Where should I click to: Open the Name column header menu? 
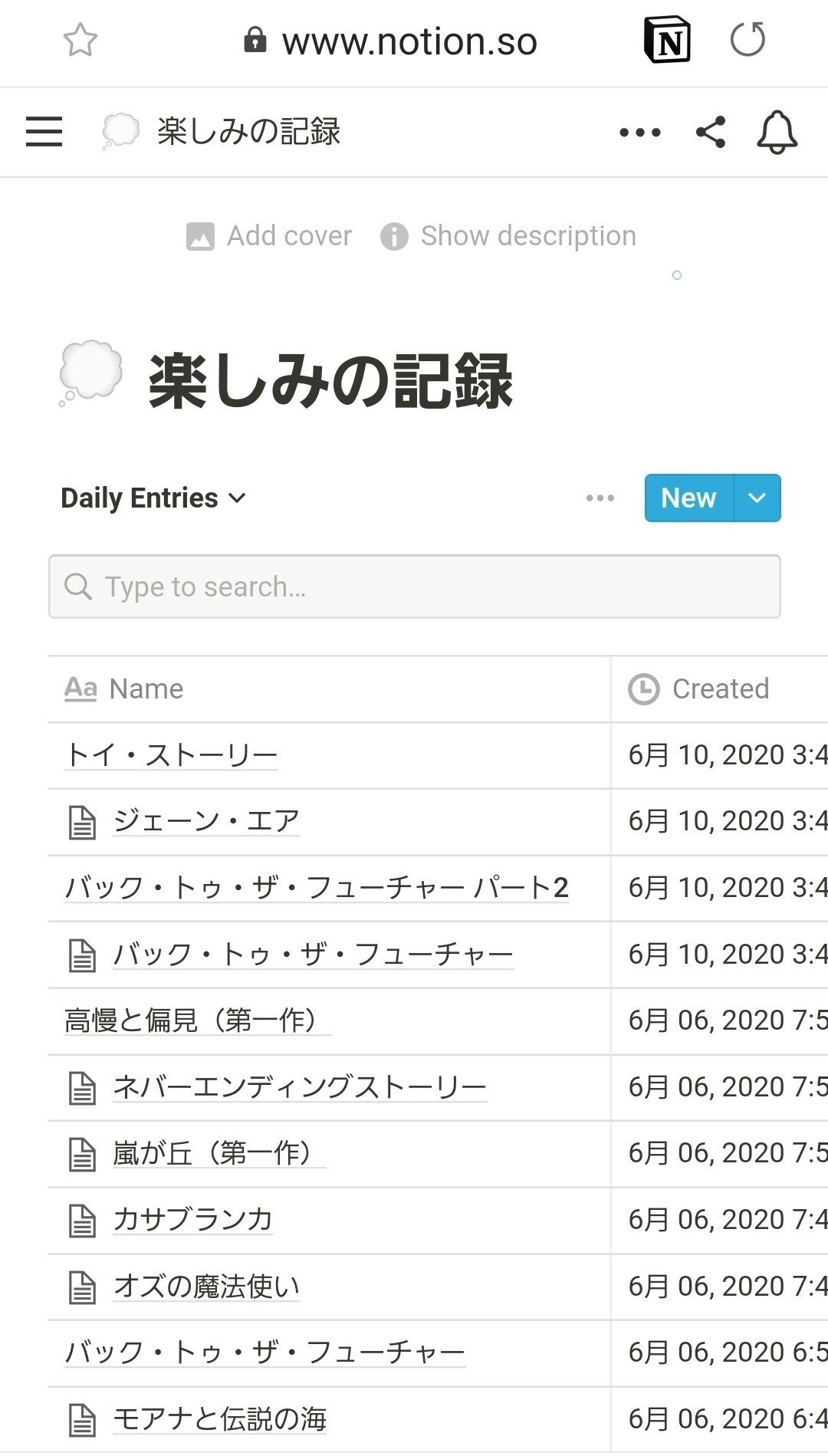tap(330, 689)
